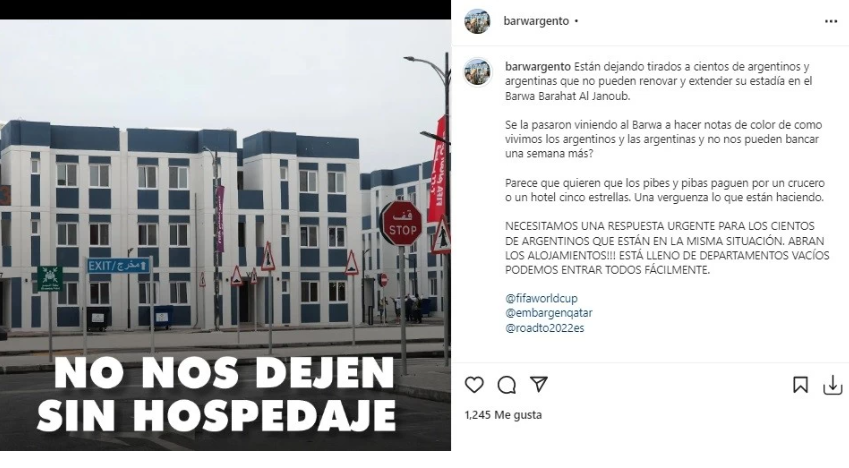Image resolution: width=849 pixels, height=468 pixels.
Task: Click barwargento avatar beside the caption
Action: 478,72
